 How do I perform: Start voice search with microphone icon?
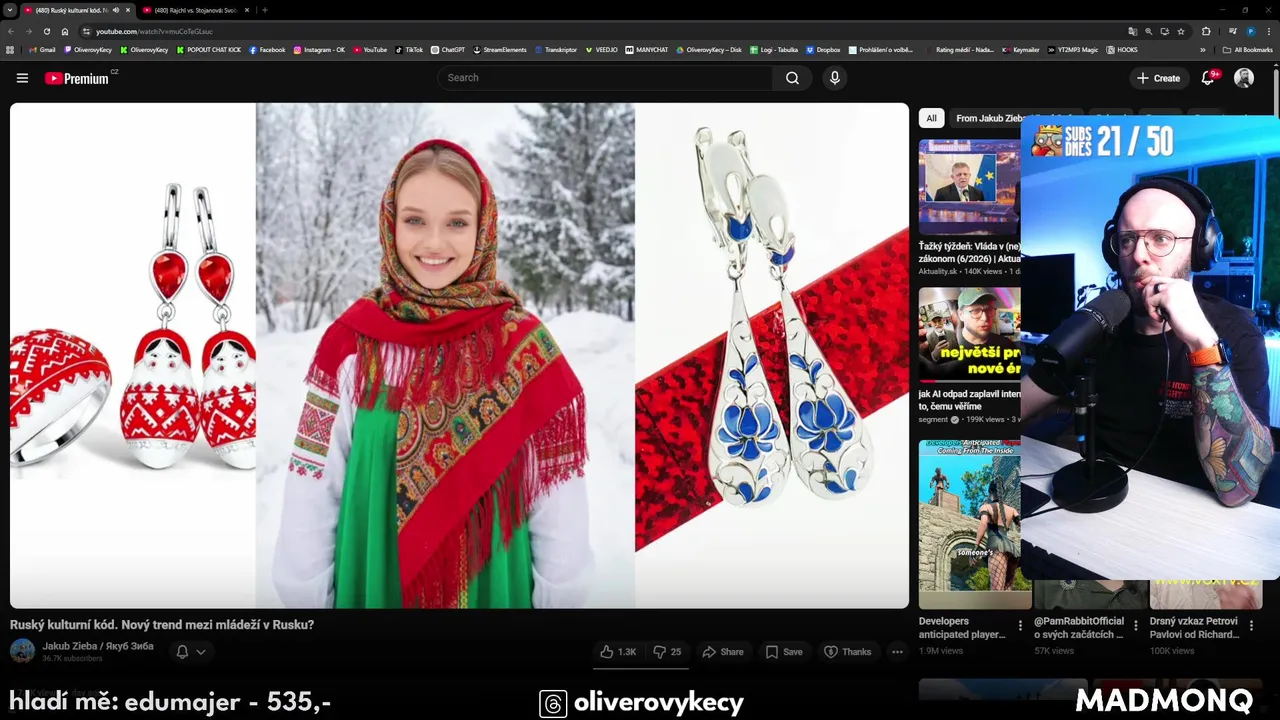click(835, 78)
